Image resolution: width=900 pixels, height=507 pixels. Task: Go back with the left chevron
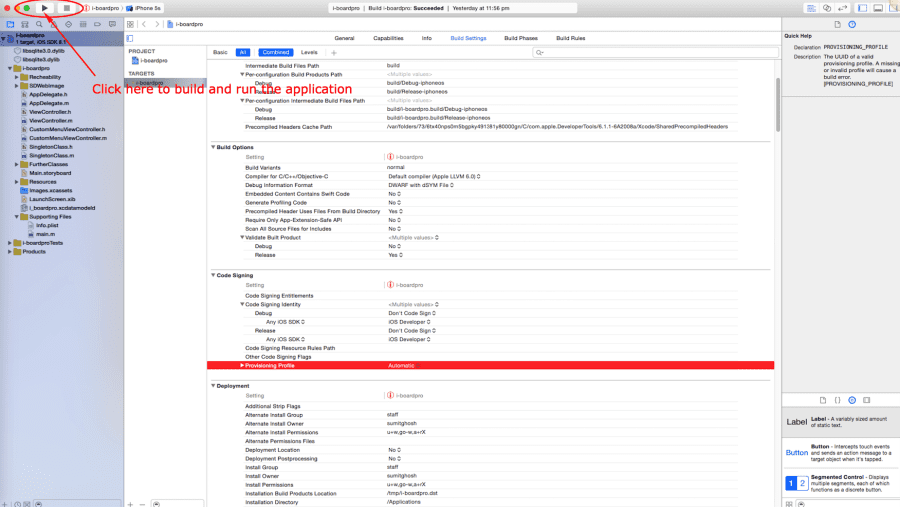tap(144, 24)
